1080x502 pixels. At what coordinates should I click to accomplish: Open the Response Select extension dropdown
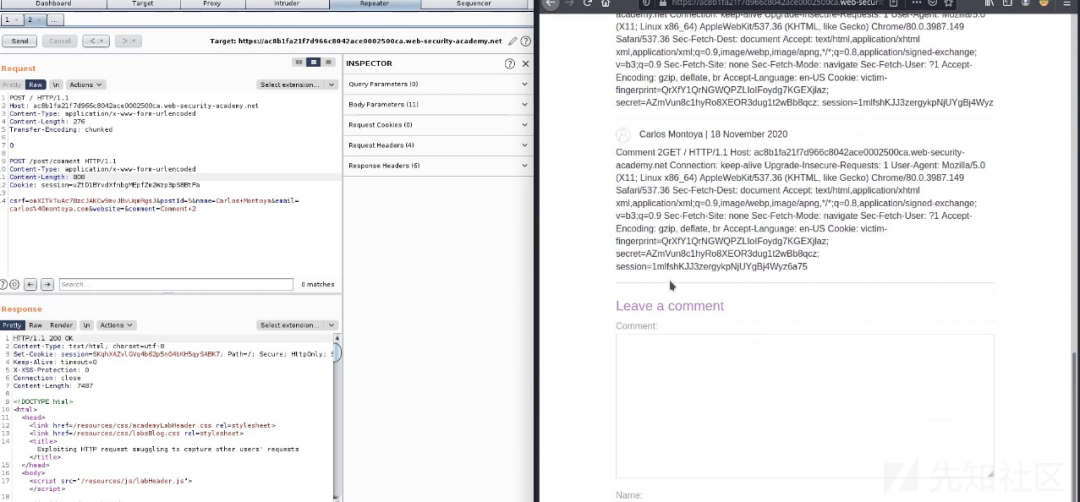[x=297, y=325]
